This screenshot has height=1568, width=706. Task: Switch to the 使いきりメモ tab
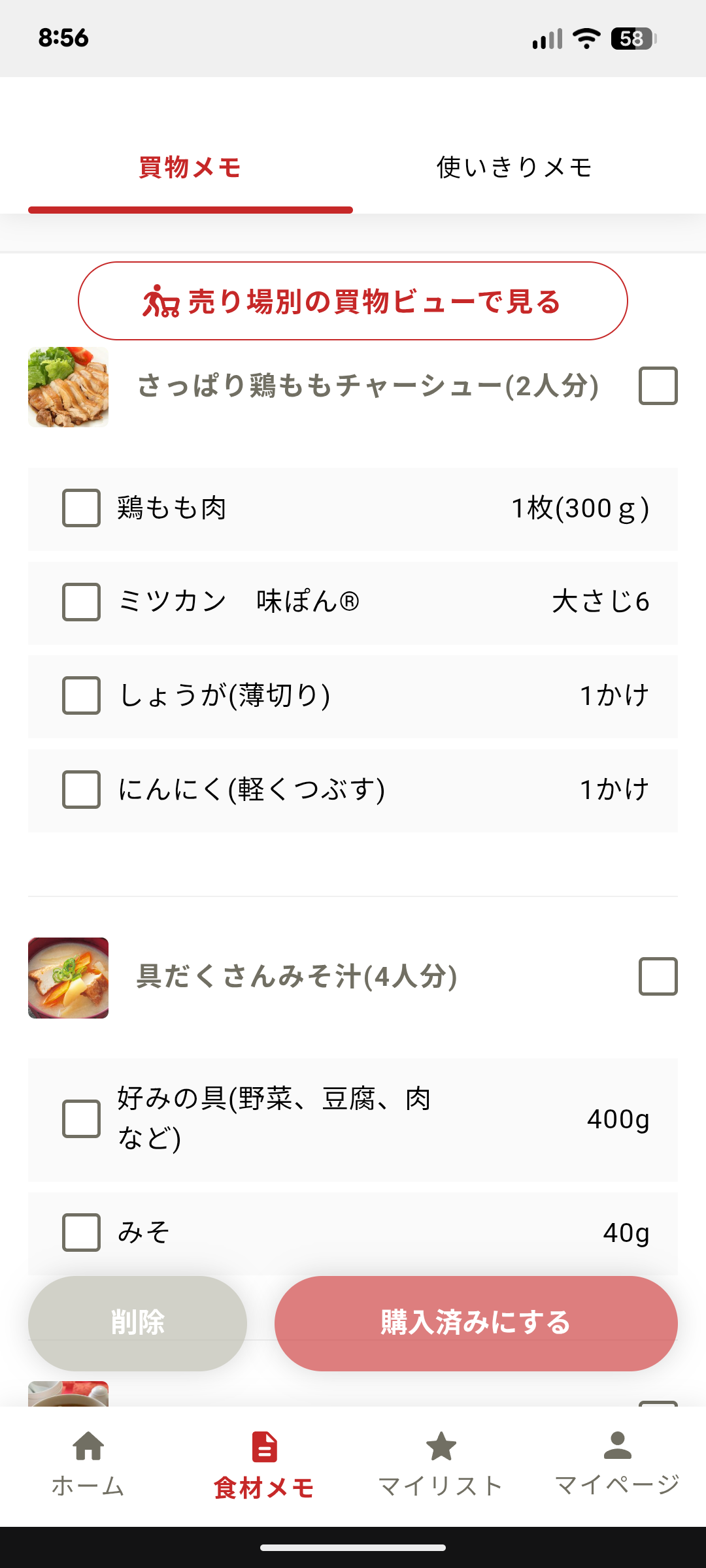click(x=514, y=168)
